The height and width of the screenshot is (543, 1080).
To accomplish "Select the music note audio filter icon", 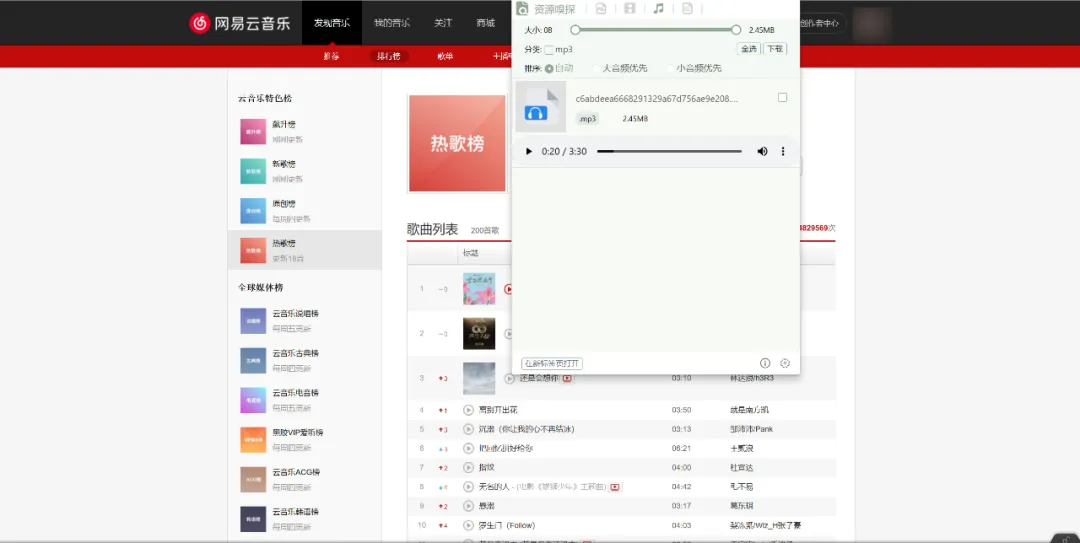I will (x=658, y=9).
